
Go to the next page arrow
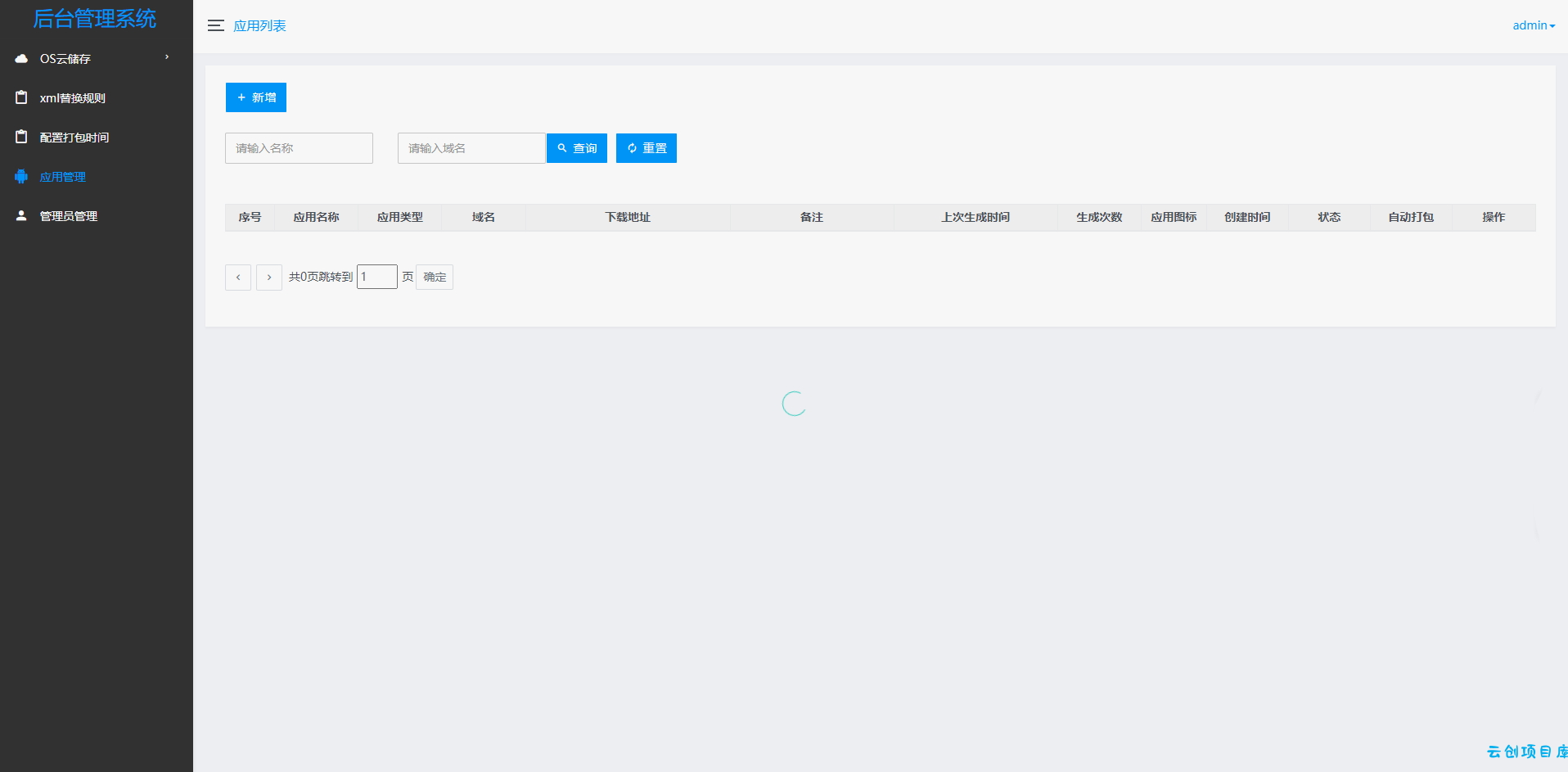tap(269, 277)
